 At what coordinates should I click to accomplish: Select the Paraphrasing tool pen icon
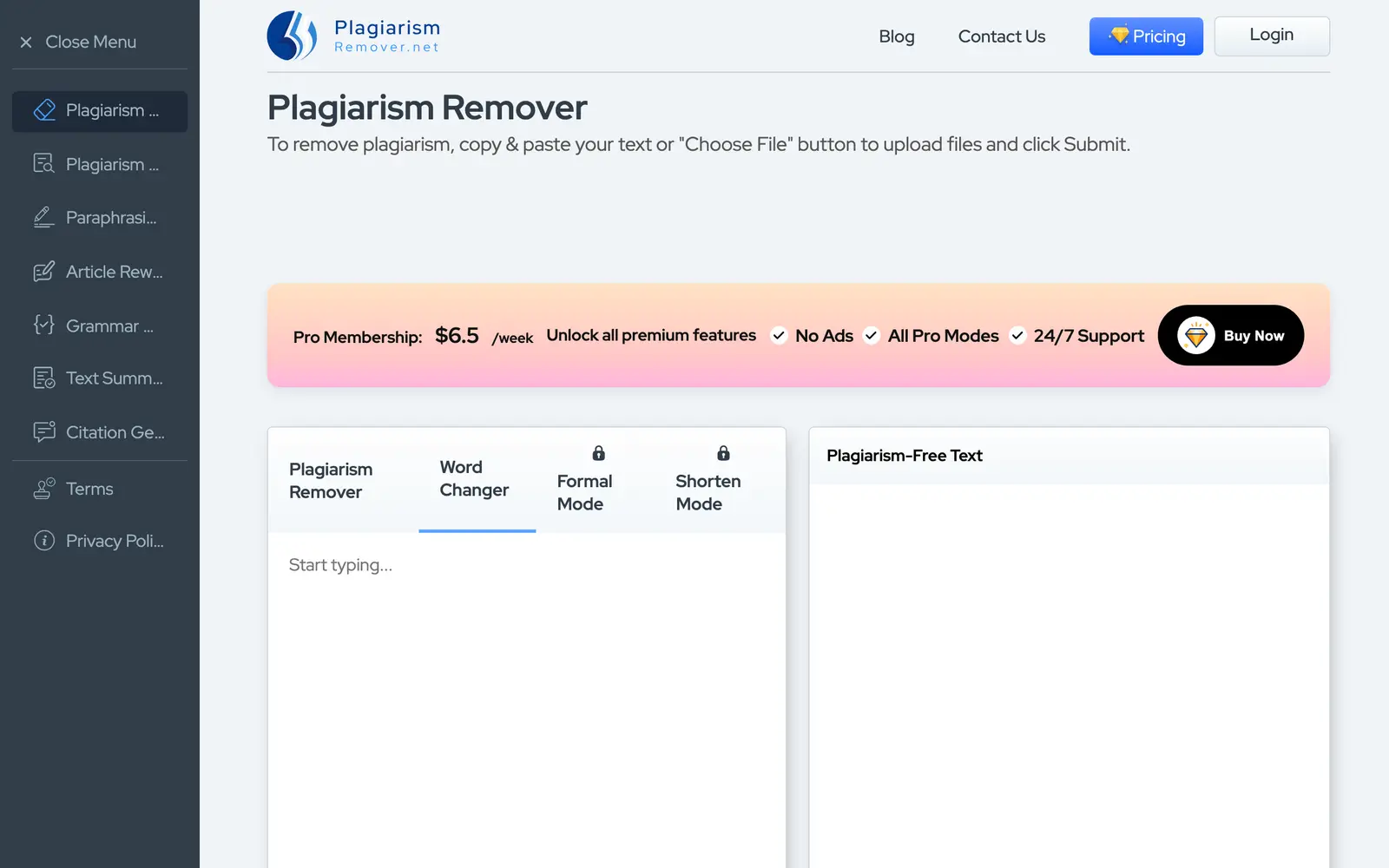click(x=44, y=217)
